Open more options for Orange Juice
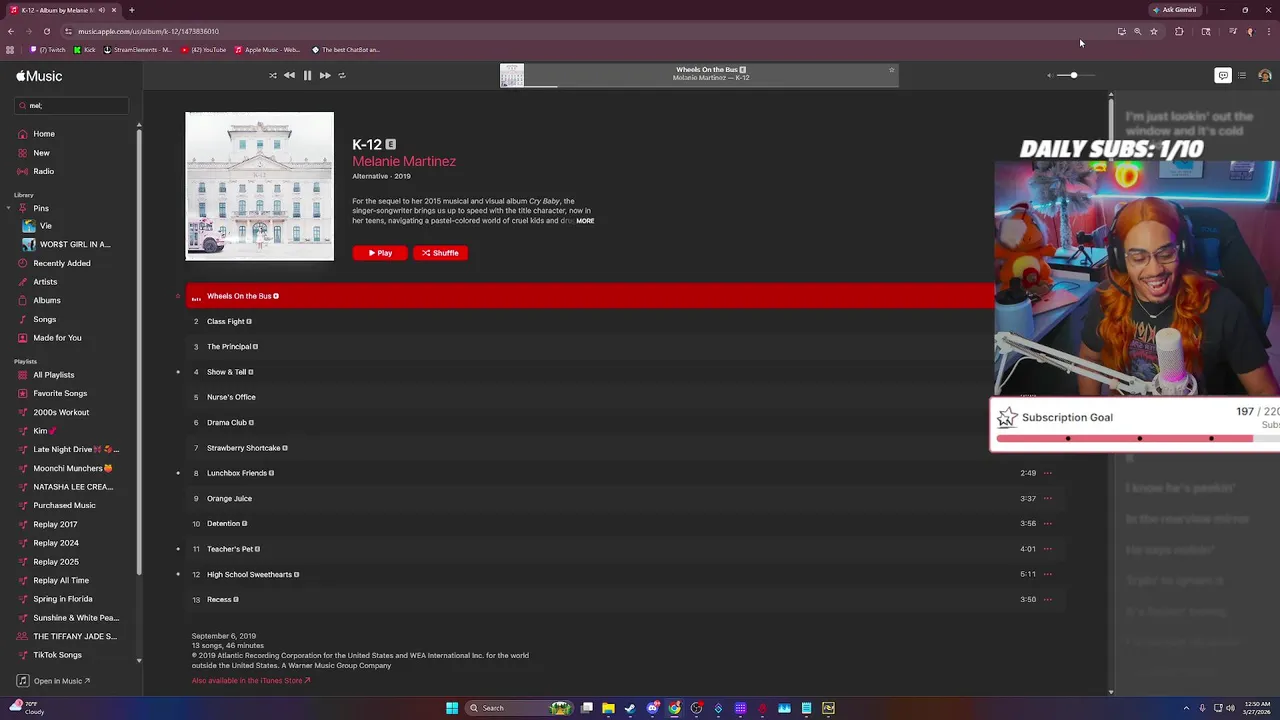Image resolution: width=1280 pixels, height=720 pixels. pyautogui.click(x=1048, y=498)
